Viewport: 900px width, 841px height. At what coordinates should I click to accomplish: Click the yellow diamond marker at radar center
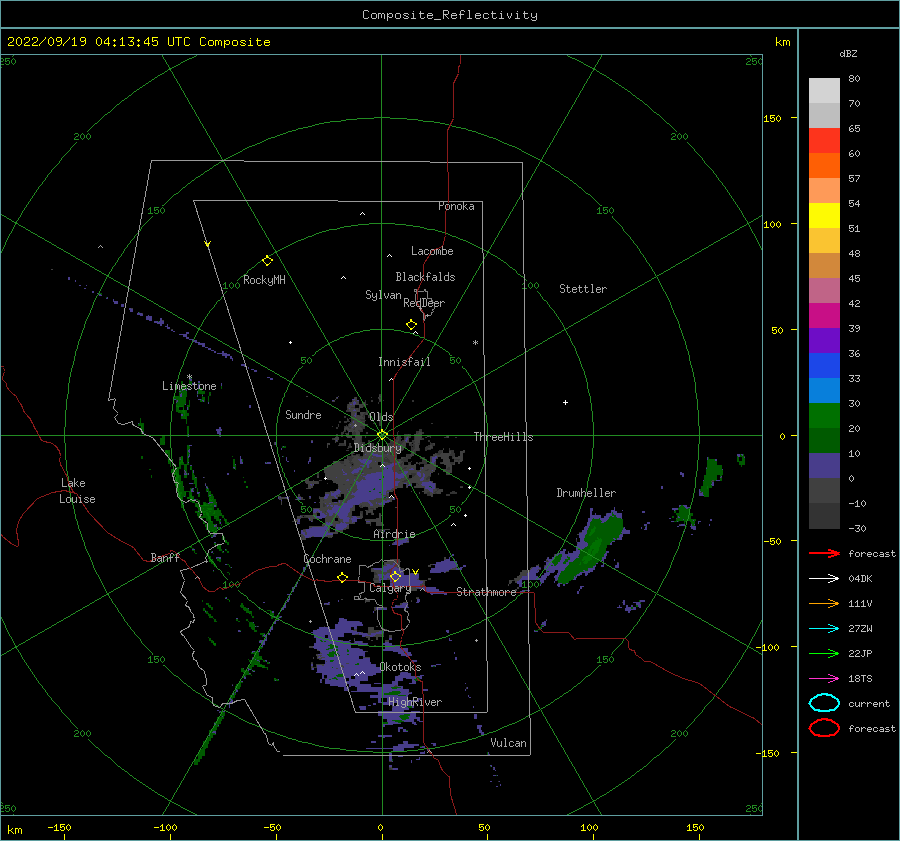click(382, 435)
